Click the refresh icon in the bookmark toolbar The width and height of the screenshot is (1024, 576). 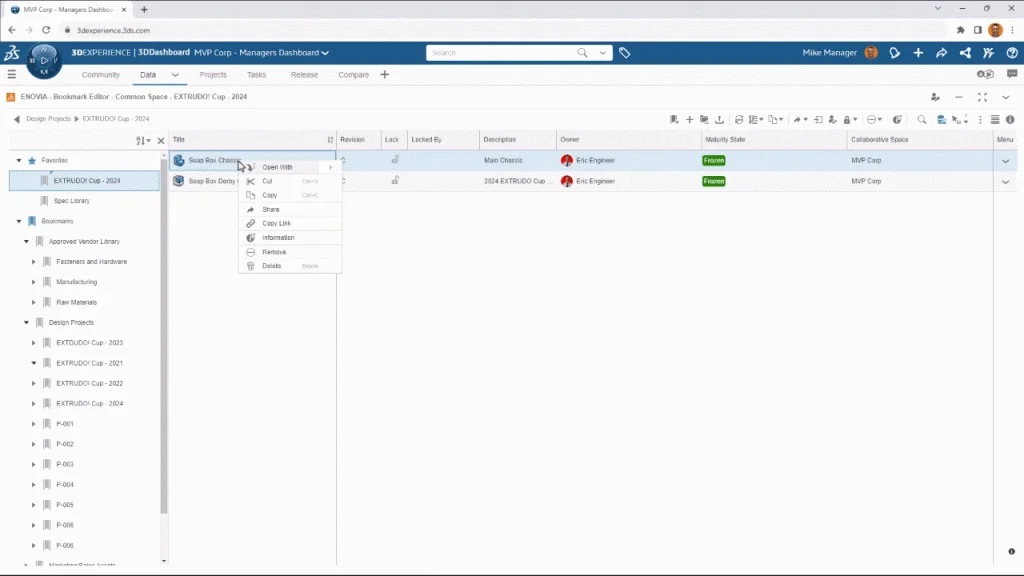(x=739, y=120)
